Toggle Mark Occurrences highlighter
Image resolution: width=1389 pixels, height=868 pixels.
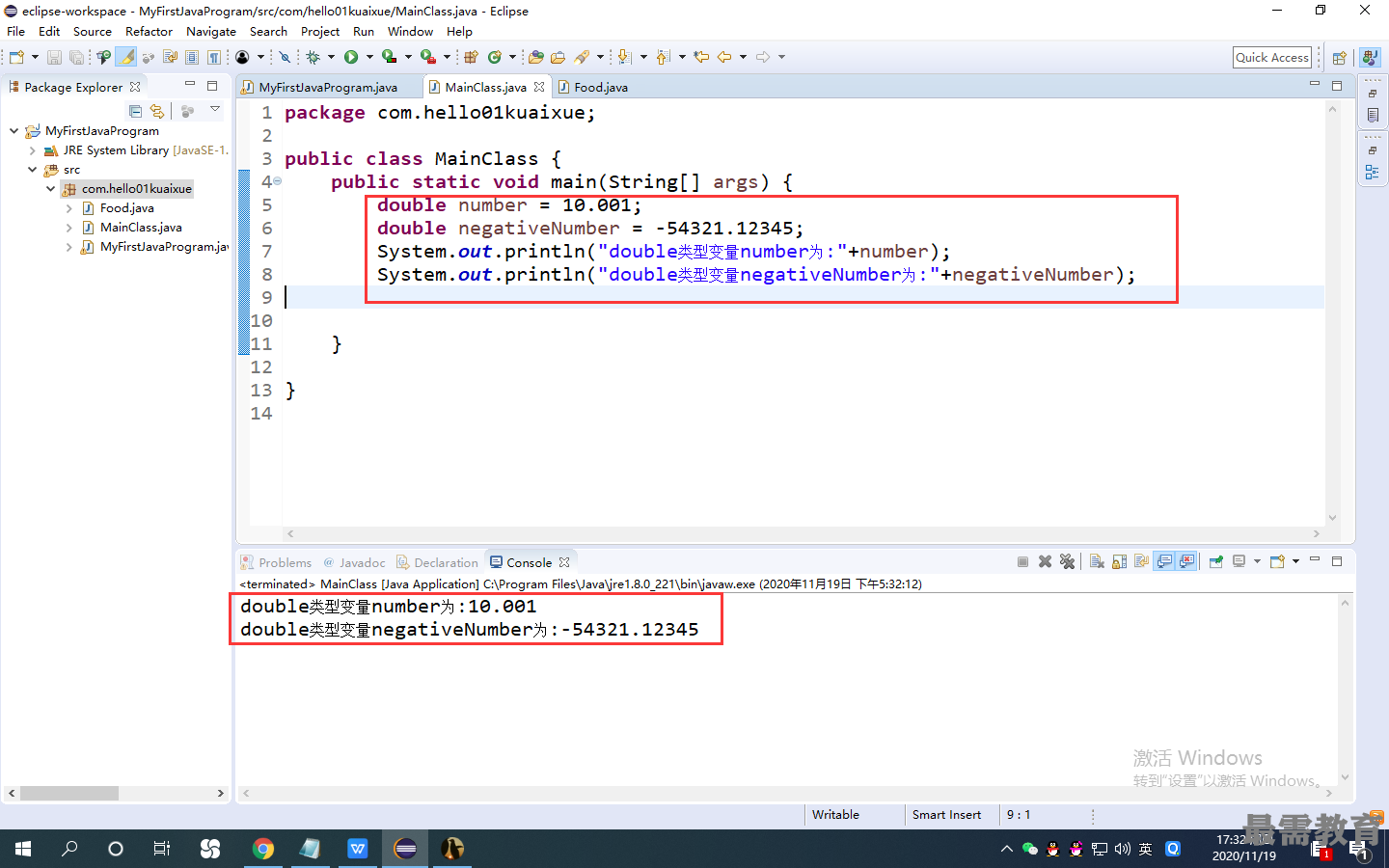(x=126, y=57)
